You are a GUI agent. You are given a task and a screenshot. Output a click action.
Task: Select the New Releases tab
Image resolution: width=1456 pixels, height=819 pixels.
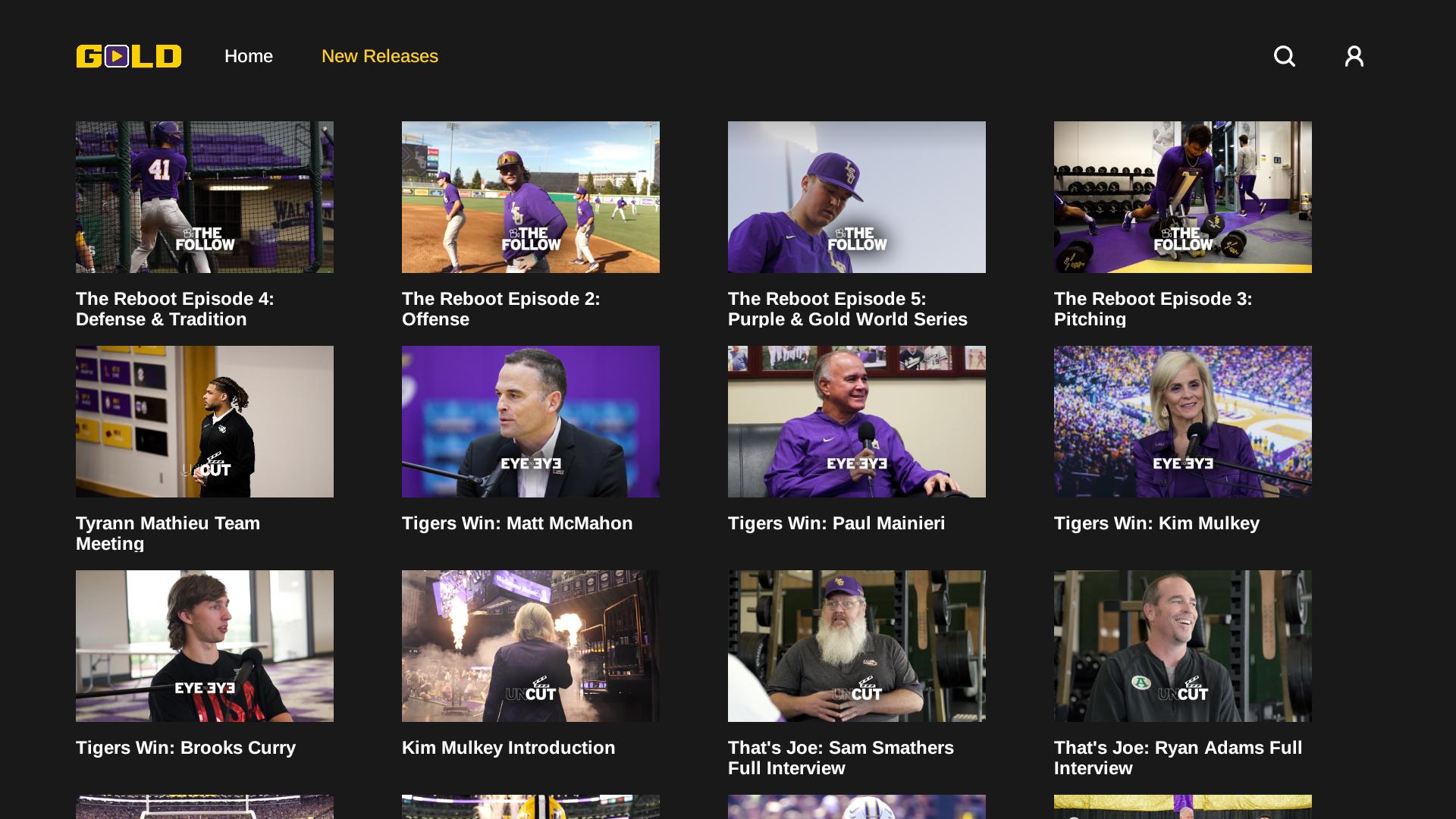(x=380, y=56)
